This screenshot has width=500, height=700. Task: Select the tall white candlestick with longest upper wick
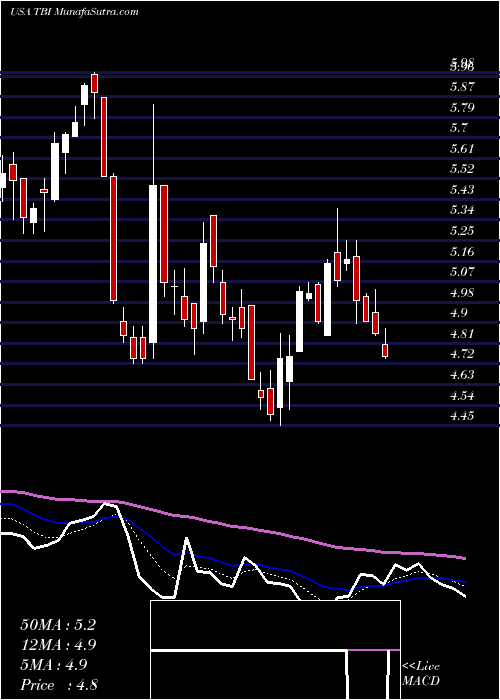tap(153, 263)
